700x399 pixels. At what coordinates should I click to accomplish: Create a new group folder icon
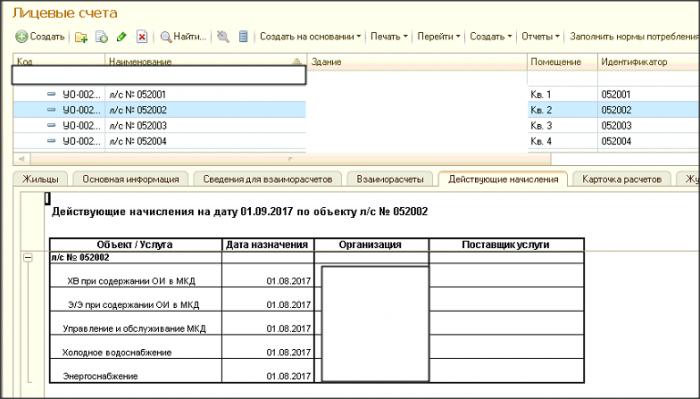point(81,37)
